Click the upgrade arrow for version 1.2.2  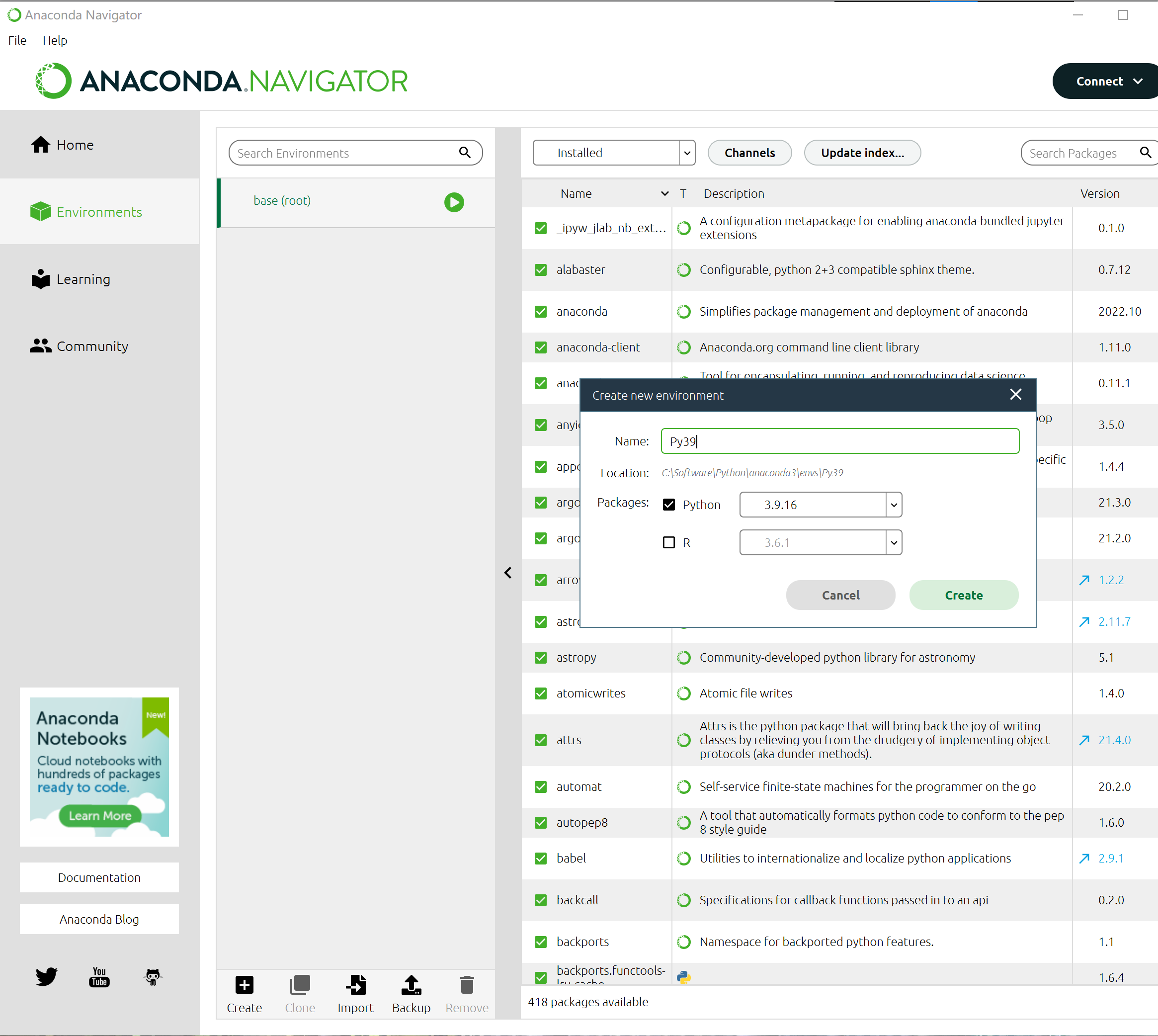[1084, 580]
